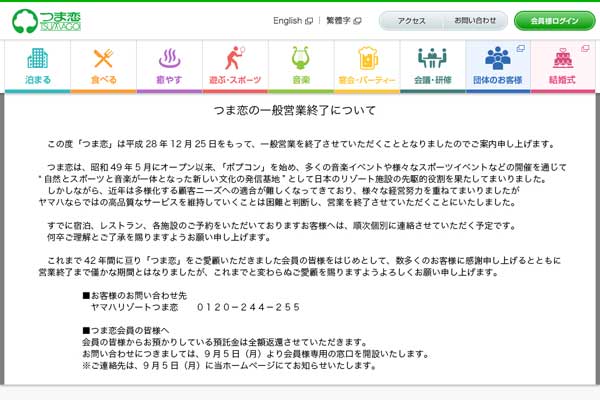
Task: Click the 会員様ログイン button
Action: click(x=554, y=21)
